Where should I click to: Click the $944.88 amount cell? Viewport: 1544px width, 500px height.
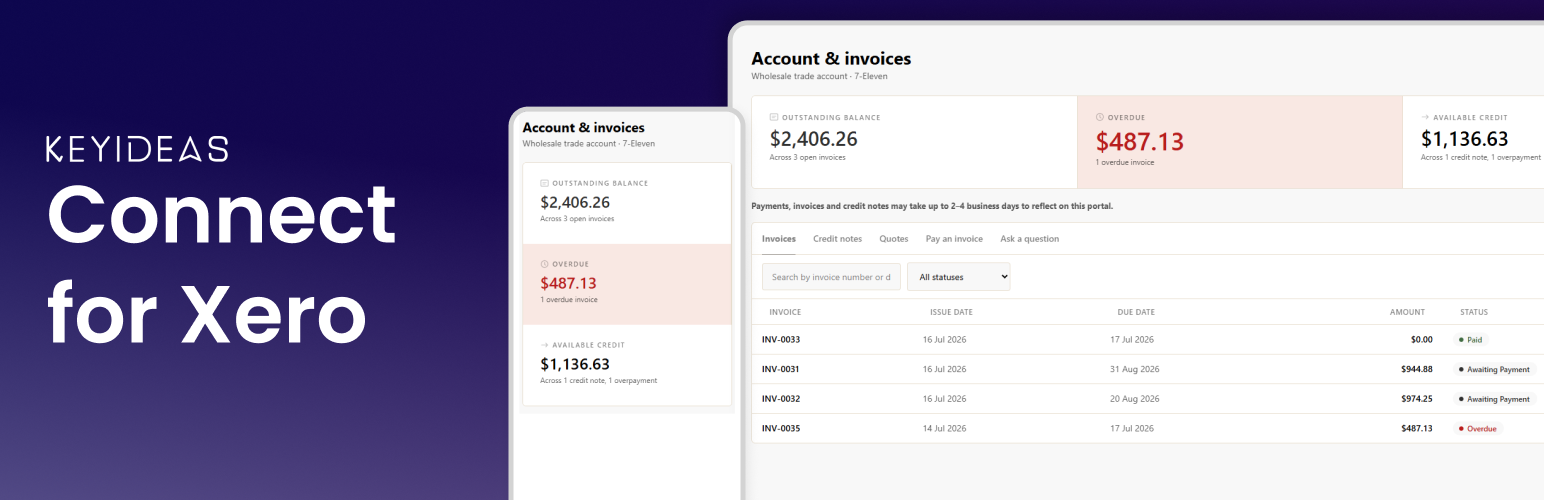1416,369
